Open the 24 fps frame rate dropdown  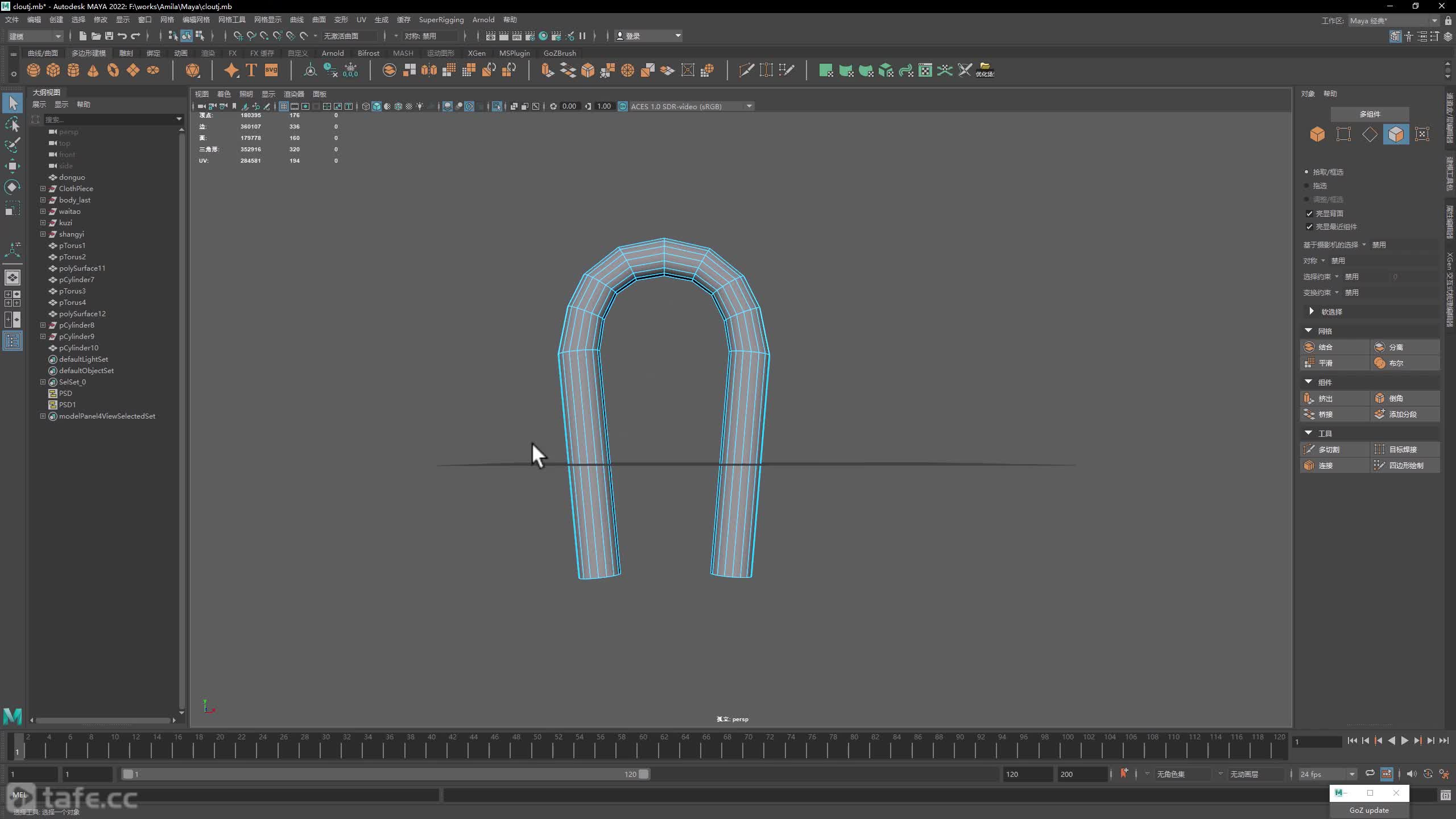coord(1327,774)
